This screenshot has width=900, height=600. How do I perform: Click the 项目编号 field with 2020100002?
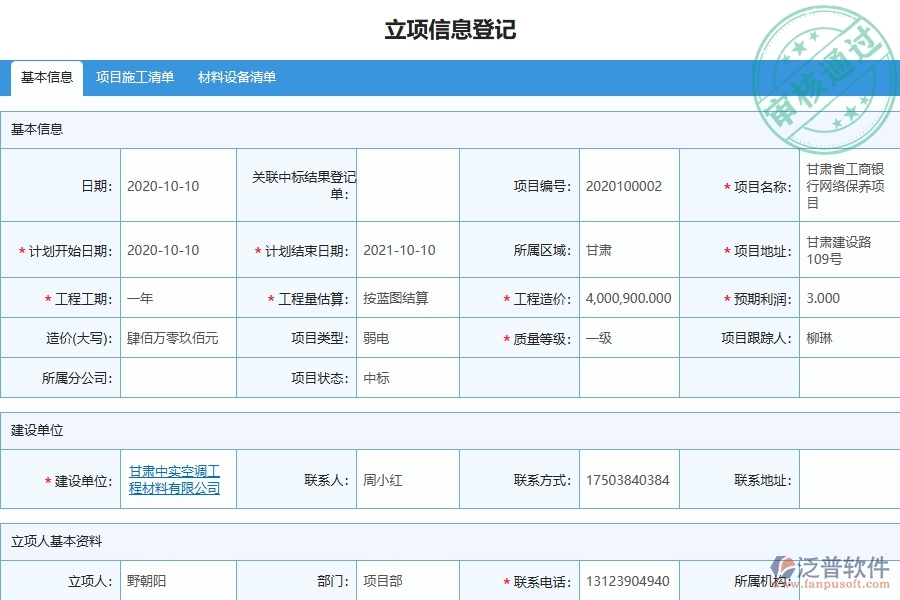tap(627, 185)
